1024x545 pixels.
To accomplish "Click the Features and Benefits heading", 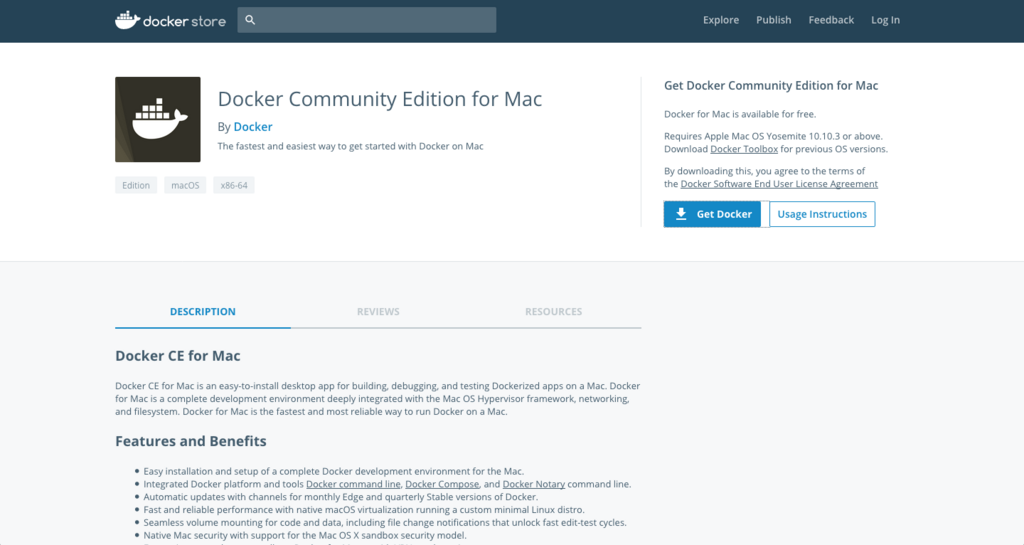I will 191,441.
